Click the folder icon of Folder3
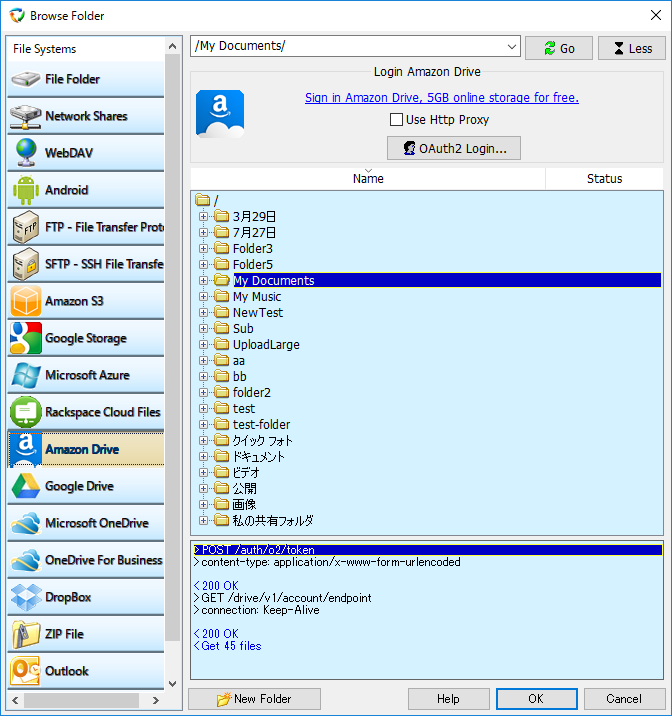Screen dimensions: 672x716 221,248
